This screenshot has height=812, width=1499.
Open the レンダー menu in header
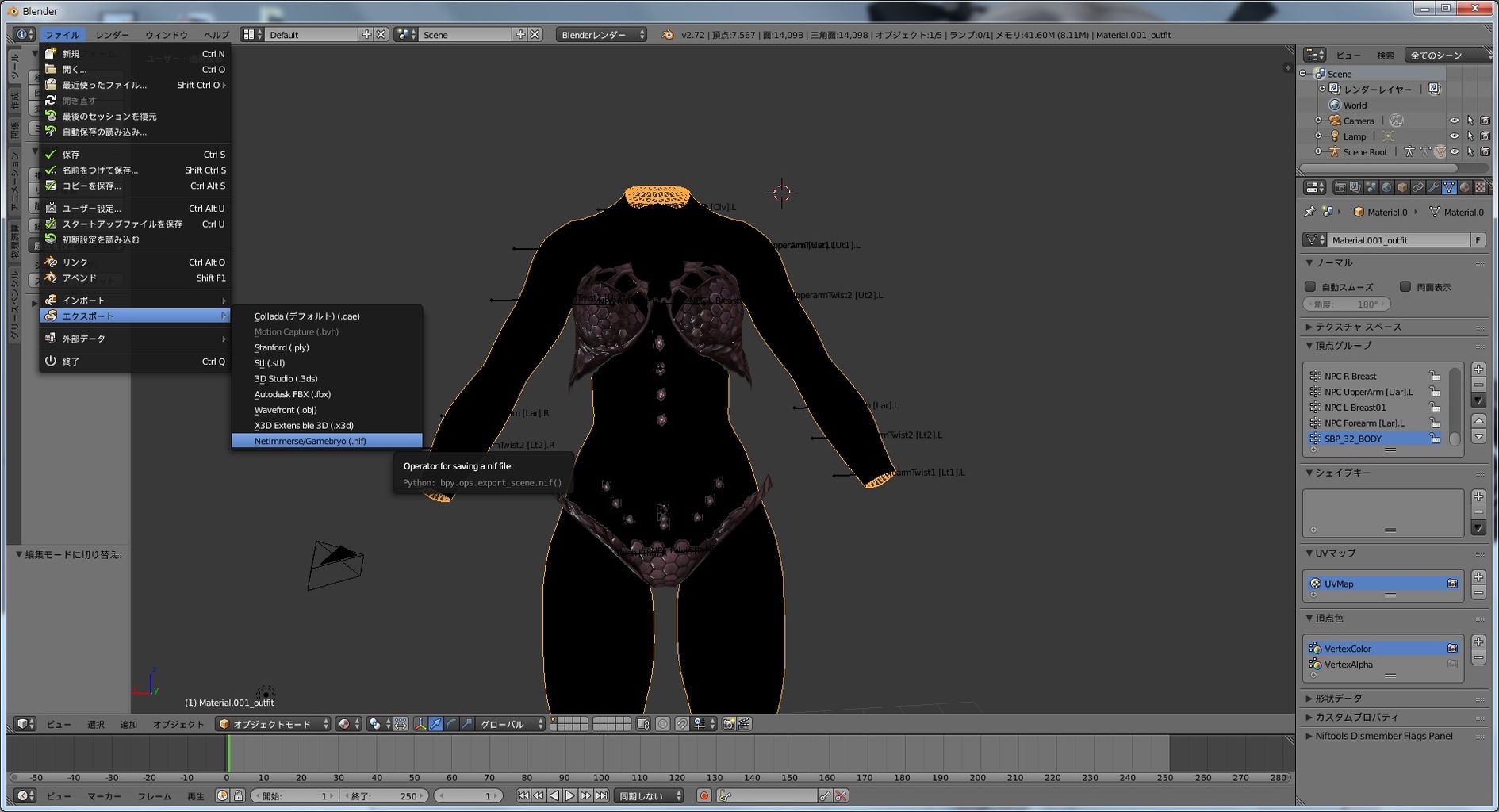click(x=112, y=35)
